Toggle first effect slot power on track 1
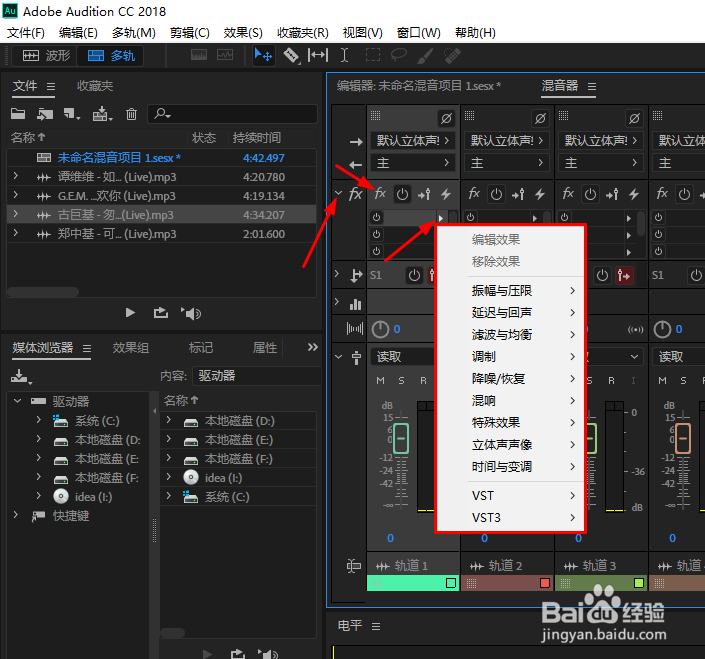Screen dimensions: 705x659 click(x=376, y=218)
